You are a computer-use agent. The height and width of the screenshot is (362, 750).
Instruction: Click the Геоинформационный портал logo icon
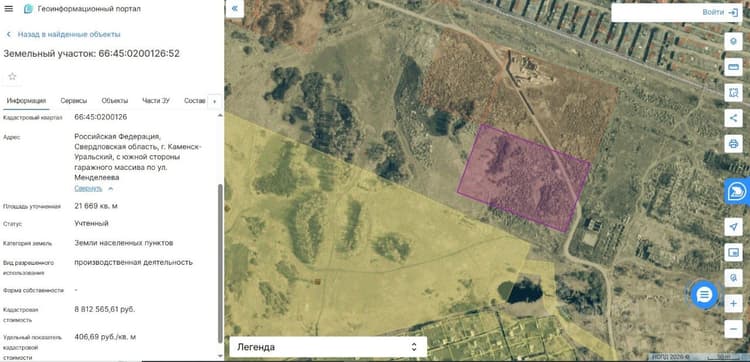click(x=28, y=9)
